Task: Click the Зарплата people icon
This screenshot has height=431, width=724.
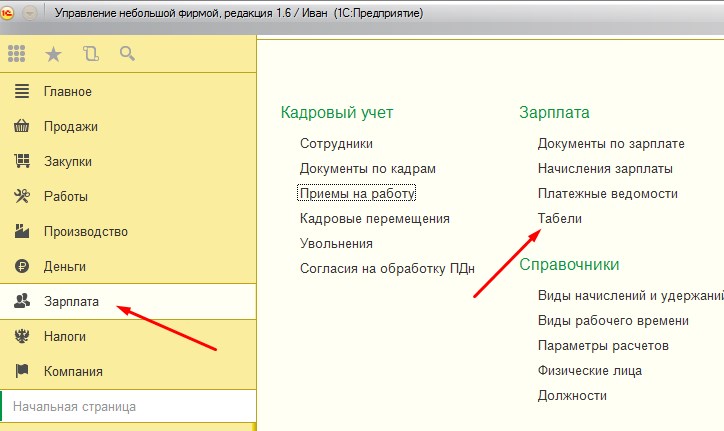Action: [x=22, y=301]
